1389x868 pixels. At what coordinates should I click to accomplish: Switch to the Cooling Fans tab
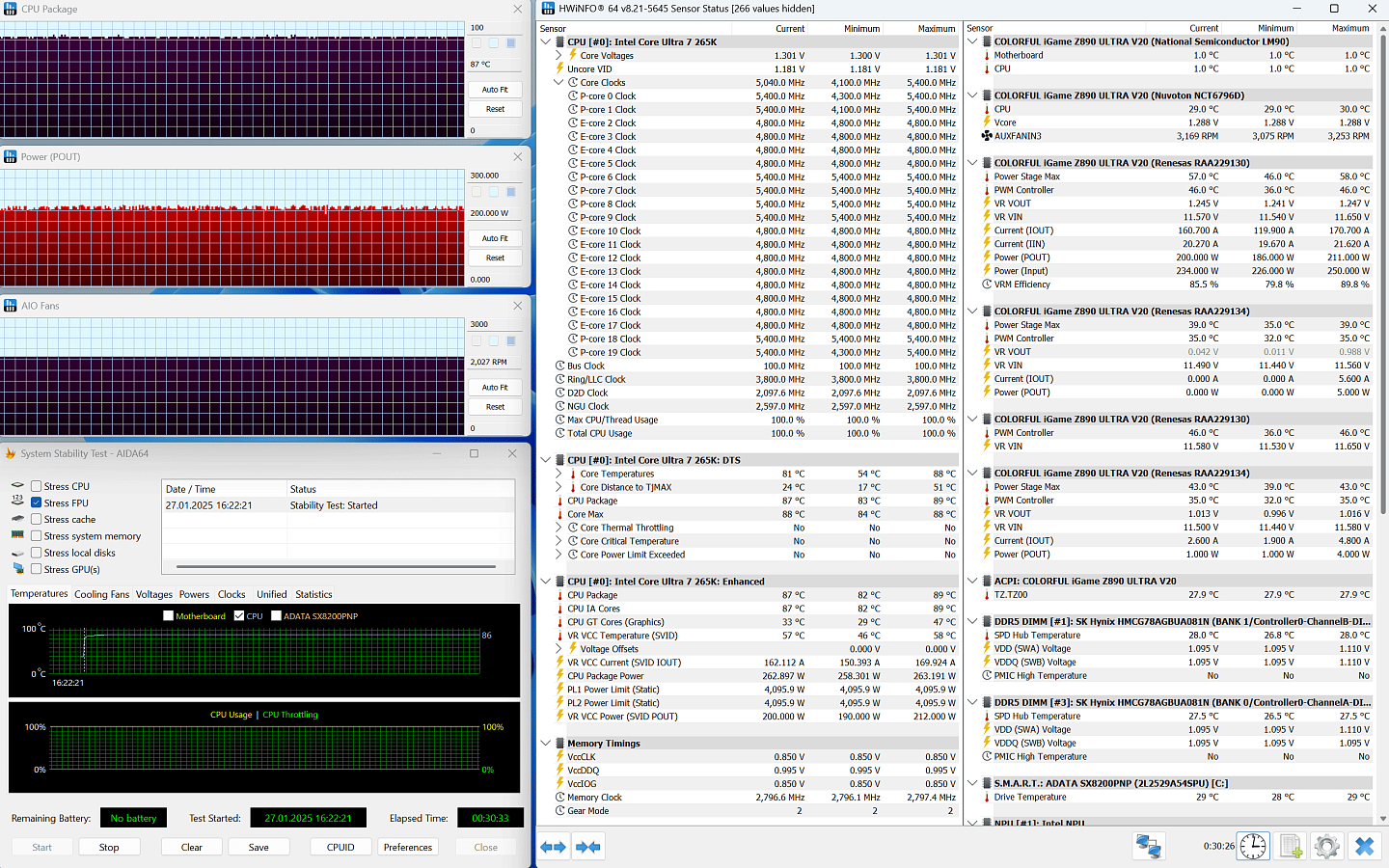(x=101, y=594)
